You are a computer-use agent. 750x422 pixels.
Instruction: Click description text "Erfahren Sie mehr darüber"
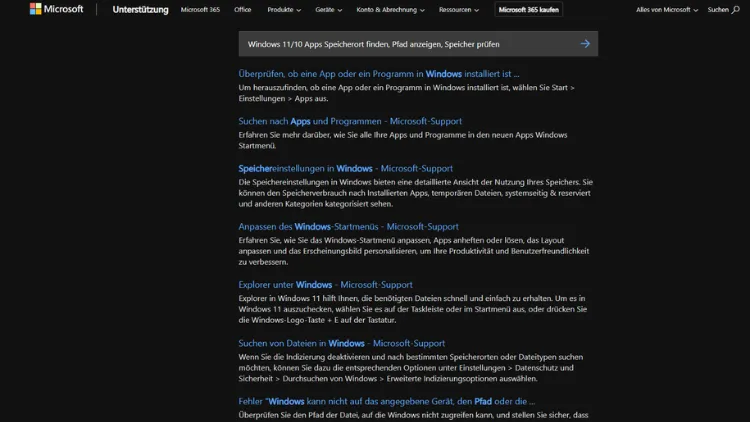[x=403, y=140]
